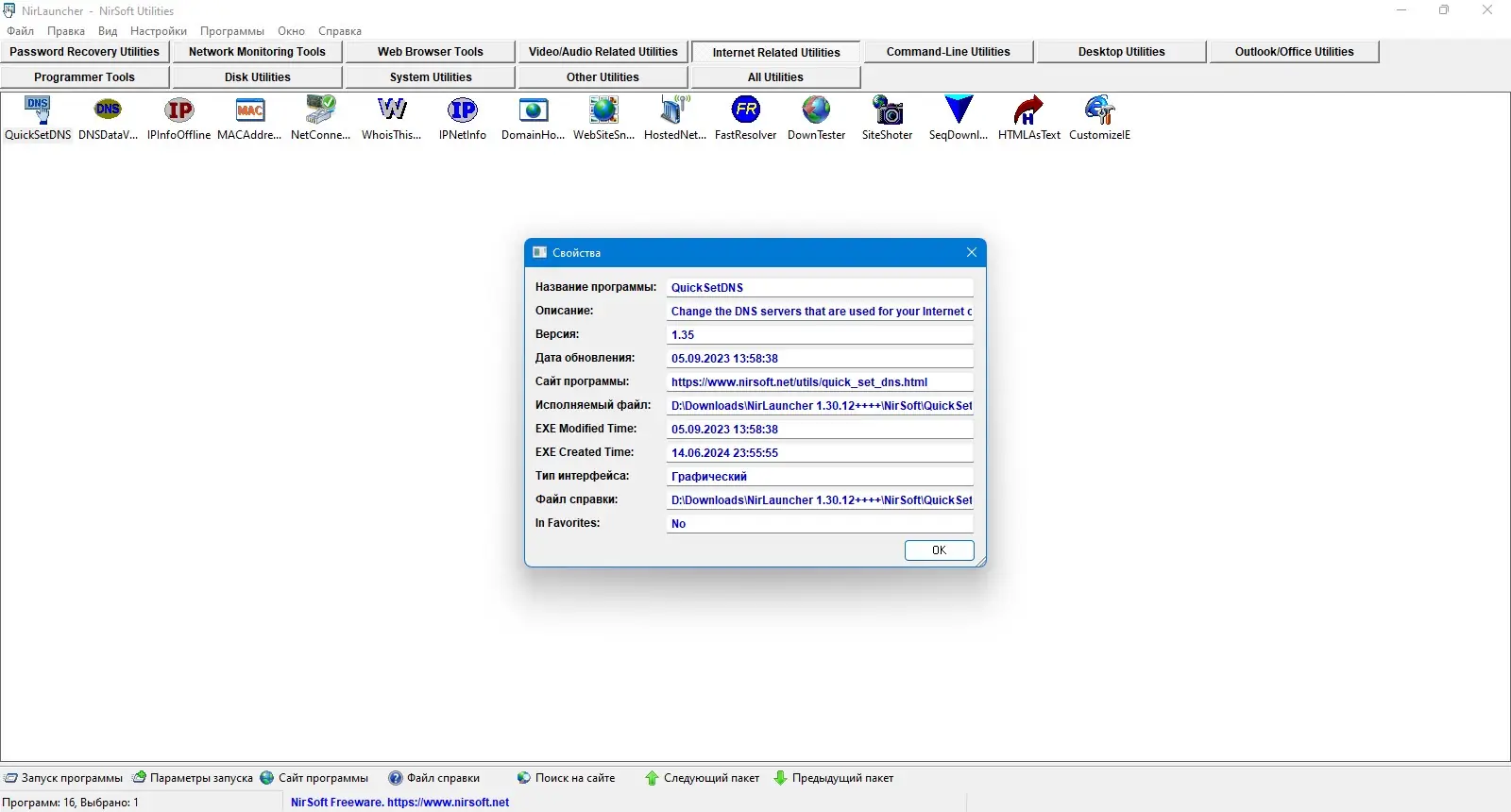Click the Дата обновления field
The height and width of the screenshot is (812, 1511).
coord(820,359)
